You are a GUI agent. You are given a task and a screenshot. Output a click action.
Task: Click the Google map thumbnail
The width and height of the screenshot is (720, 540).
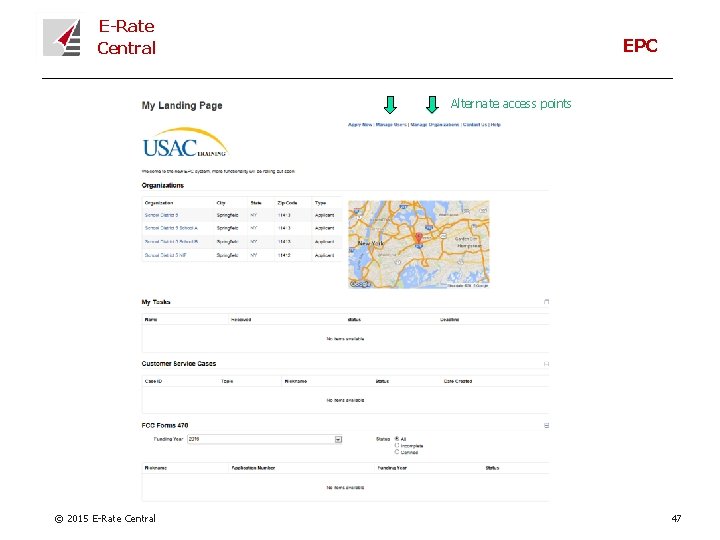(x=418, y=244)
